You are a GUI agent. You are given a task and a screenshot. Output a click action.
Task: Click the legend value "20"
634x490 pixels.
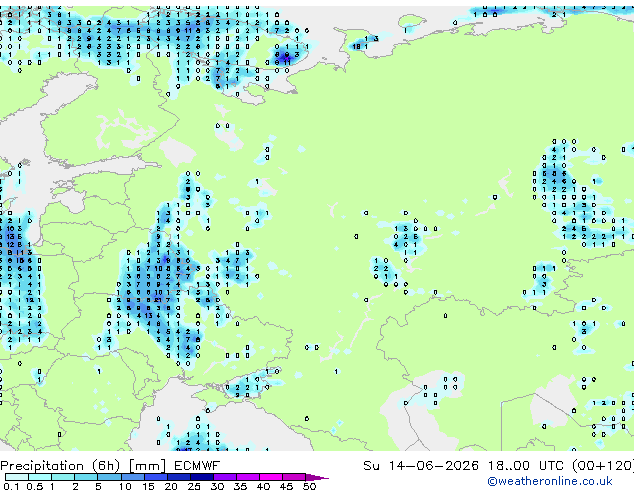pyautogui.click(x=171, y=486)
